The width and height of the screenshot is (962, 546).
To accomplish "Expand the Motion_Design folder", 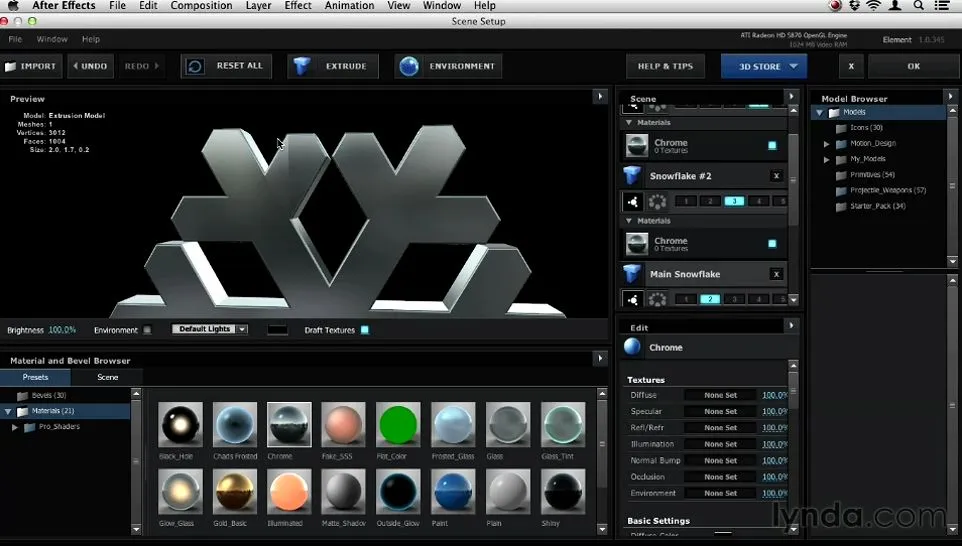I will 826,144.
